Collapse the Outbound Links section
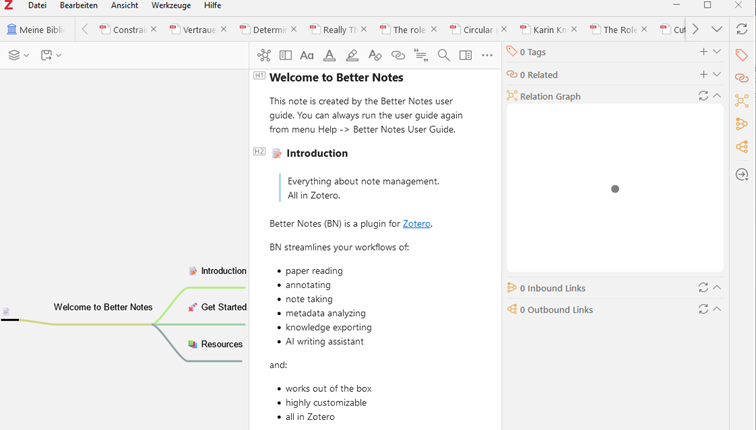The width and height of the screenshot is (756, 430). (717, 309)
